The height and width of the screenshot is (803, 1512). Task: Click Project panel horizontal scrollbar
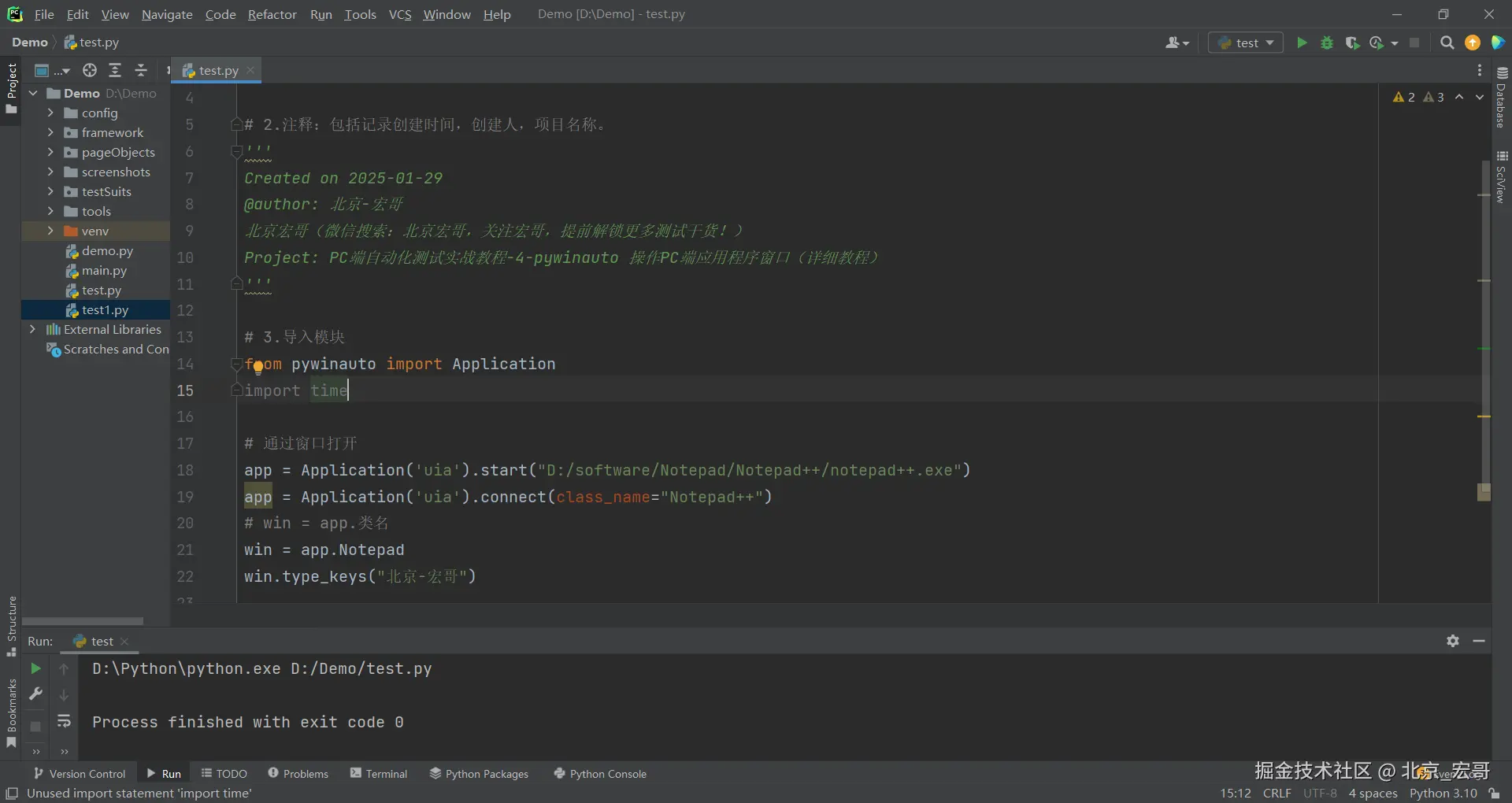[x=83, y=621]
